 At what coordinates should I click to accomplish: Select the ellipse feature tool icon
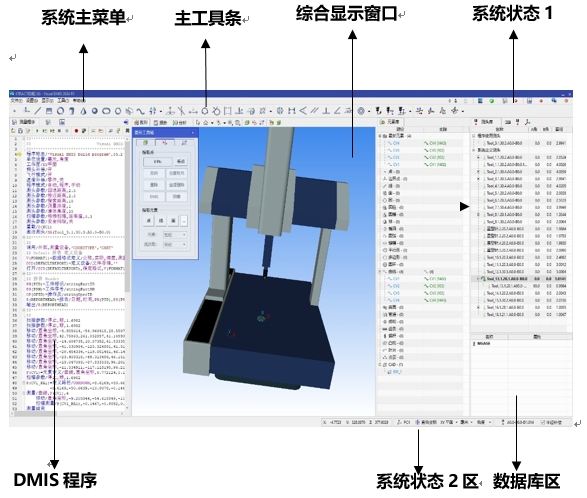(106, 111)
